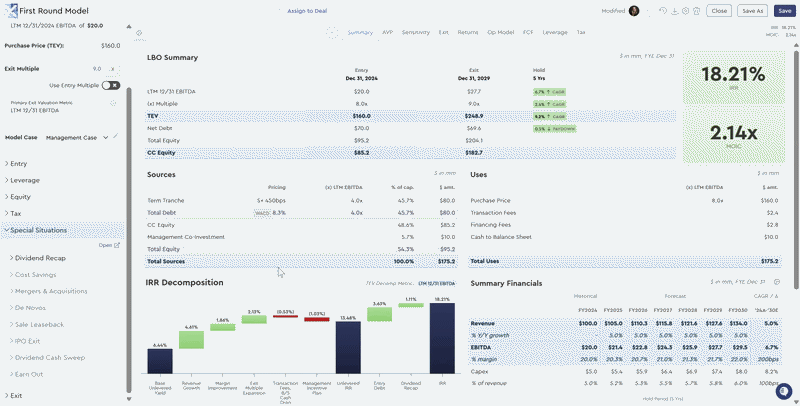Expand the Tax section in sidebar

[13, 213]
